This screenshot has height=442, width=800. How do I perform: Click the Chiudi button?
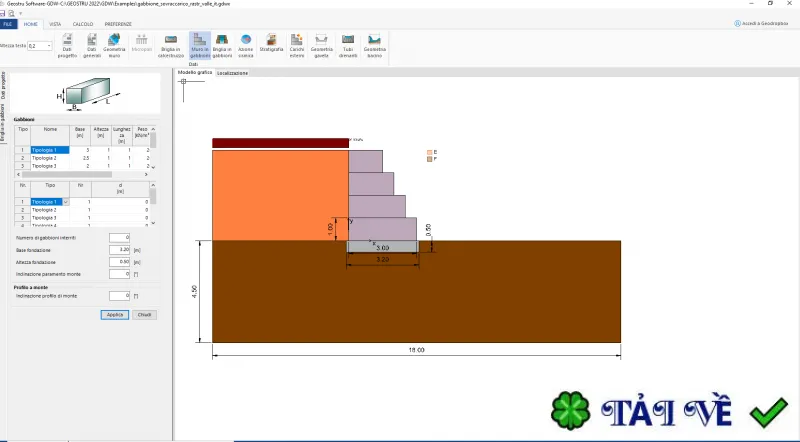pyautogui.click(x=144, y=315)
